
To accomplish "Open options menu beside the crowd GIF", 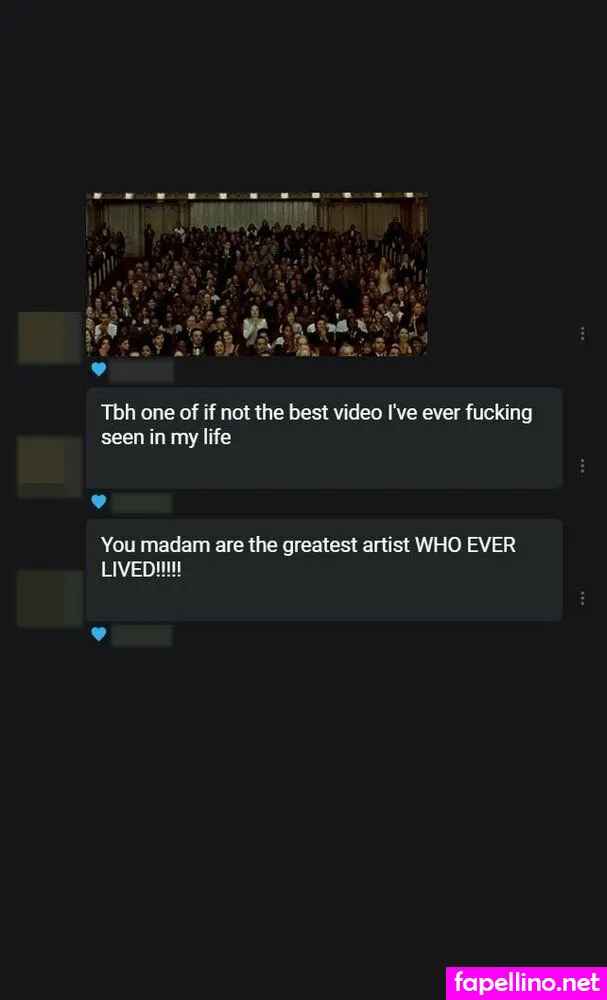I will tap(582, 334).
